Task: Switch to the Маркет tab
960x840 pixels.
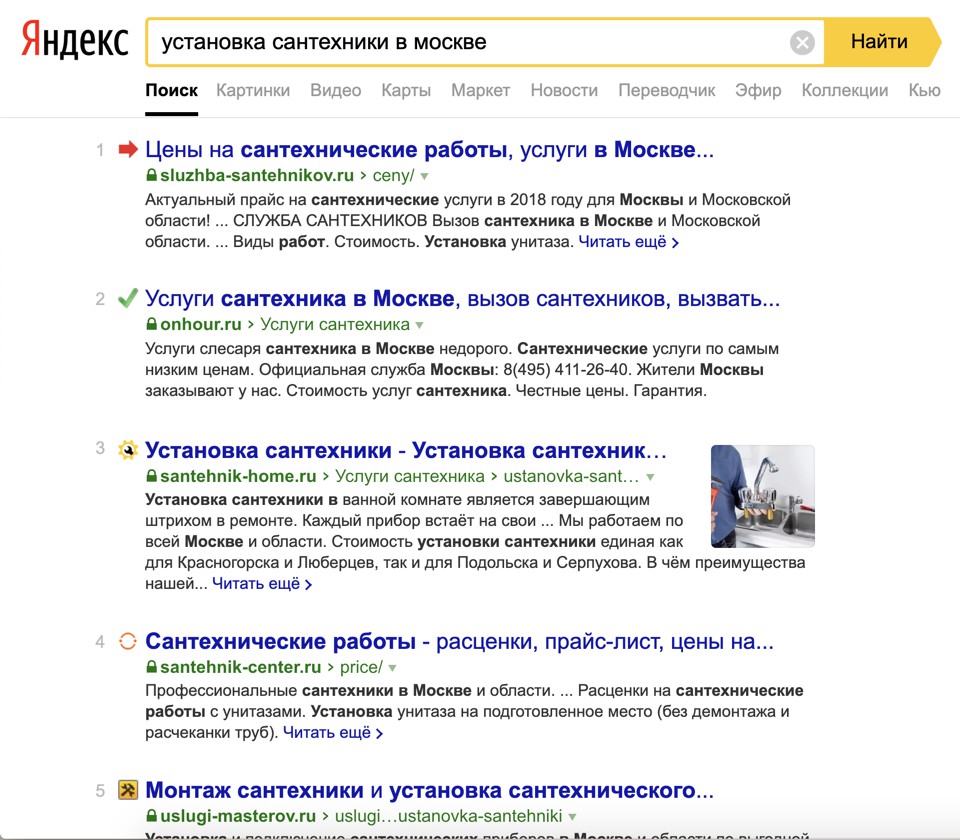Action: pyautogui.click(x=481, y=91)
